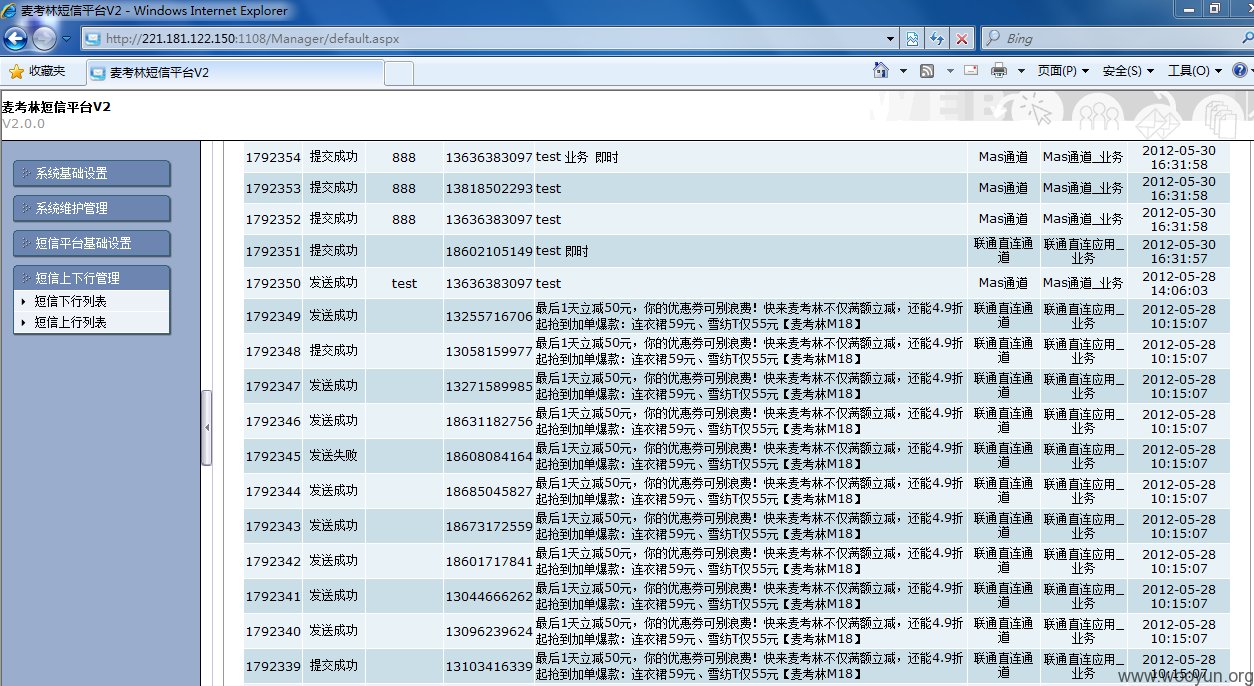Click the Mas通道 cell in row 1792352
Viewport: 1254px width, 686px height.
(1003, 219)
